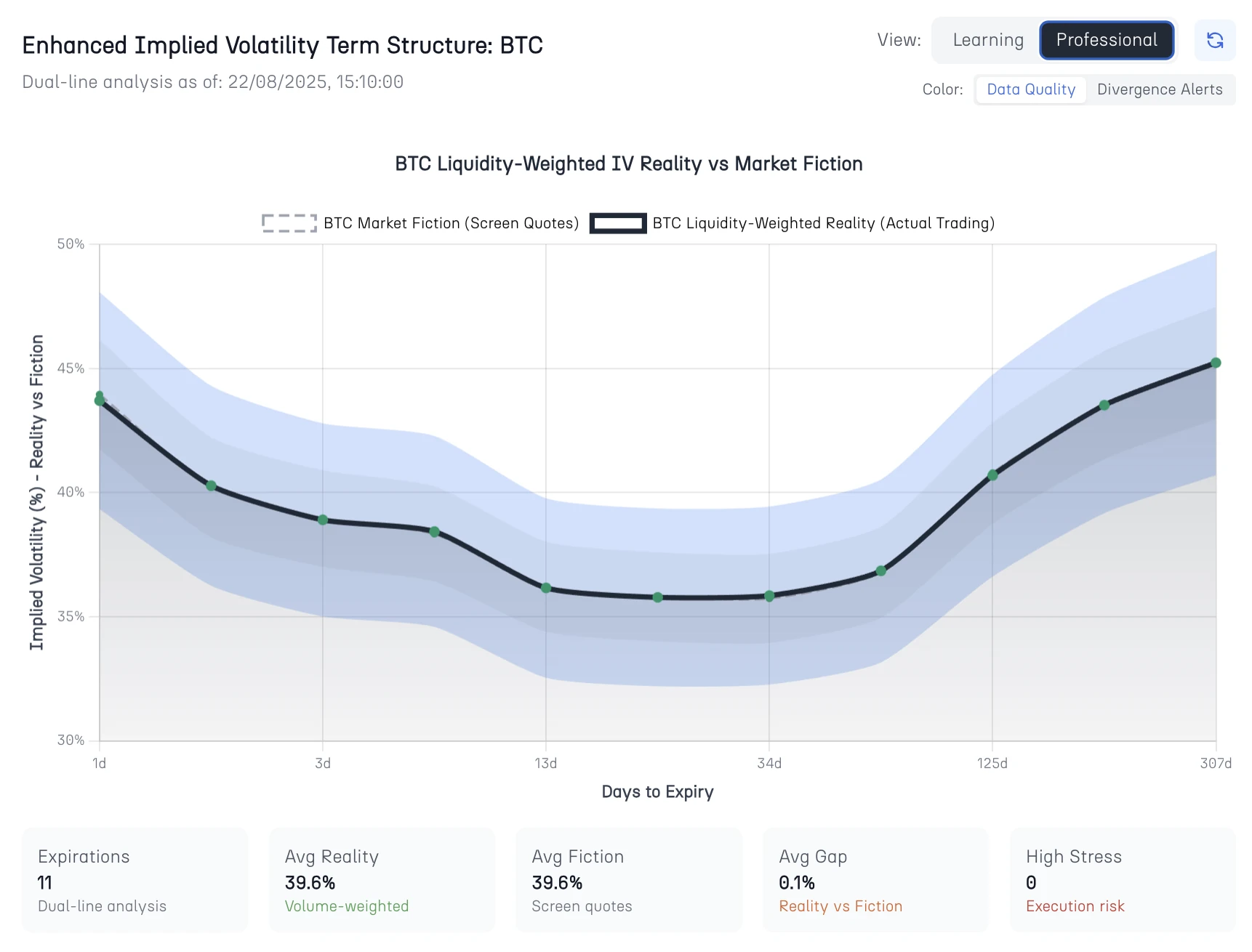Switch to Divergence Alerts color mode
The width and height of the screenshot is (1252, 952).
[x=1159, y=90]
